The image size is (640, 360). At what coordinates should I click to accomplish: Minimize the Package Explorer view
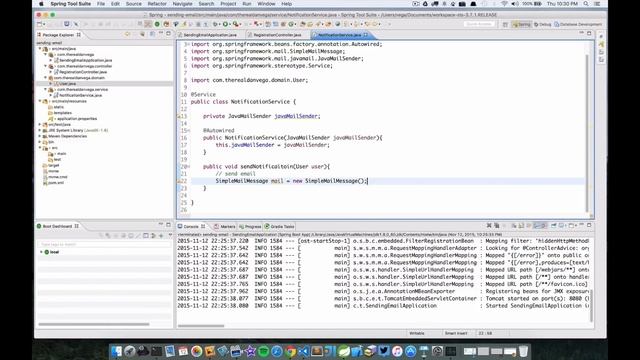161,34
